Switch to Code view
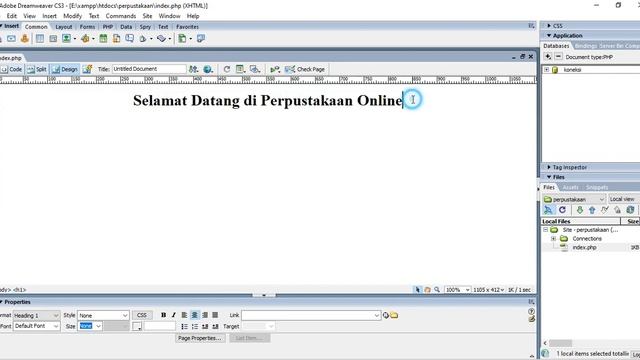Screen dimensions: 640x360 [11, 69]
